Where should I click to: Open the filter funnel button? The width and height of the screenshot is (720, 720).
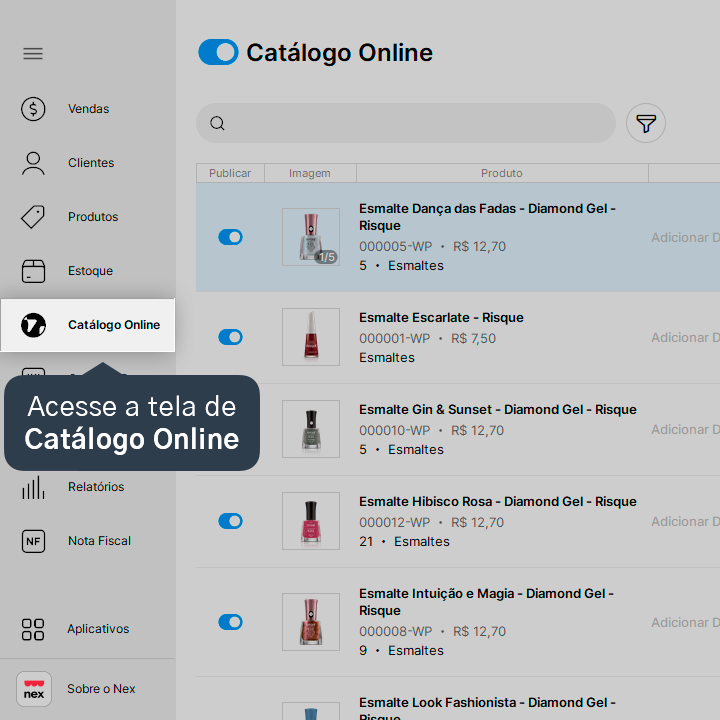coord(646,123)
